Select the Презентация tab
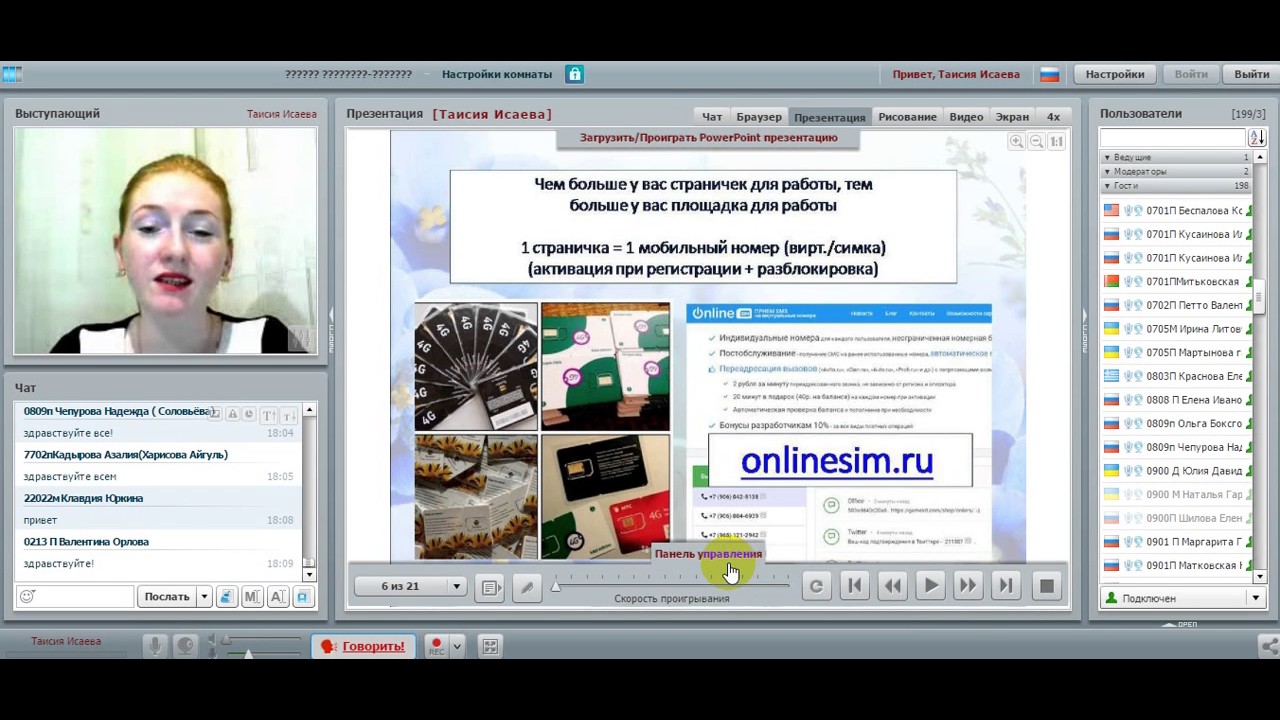1280x720 pixels. coord(830,117)
